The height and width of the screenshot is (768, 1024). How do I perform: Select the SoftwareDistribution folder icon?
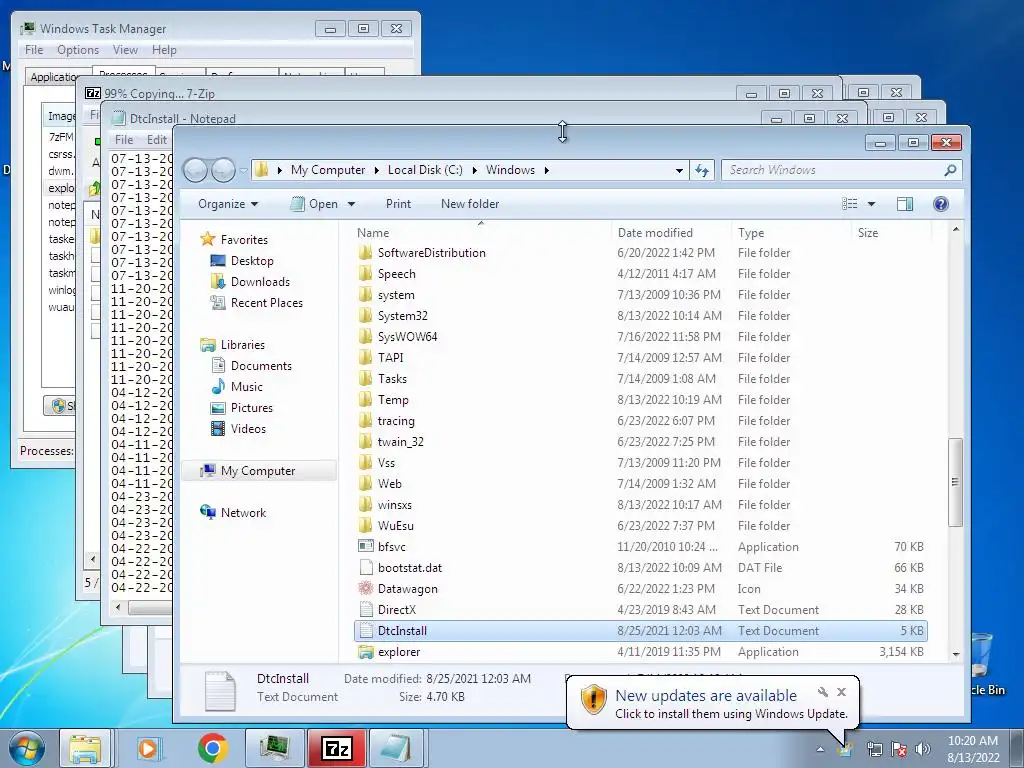[366, 253]
